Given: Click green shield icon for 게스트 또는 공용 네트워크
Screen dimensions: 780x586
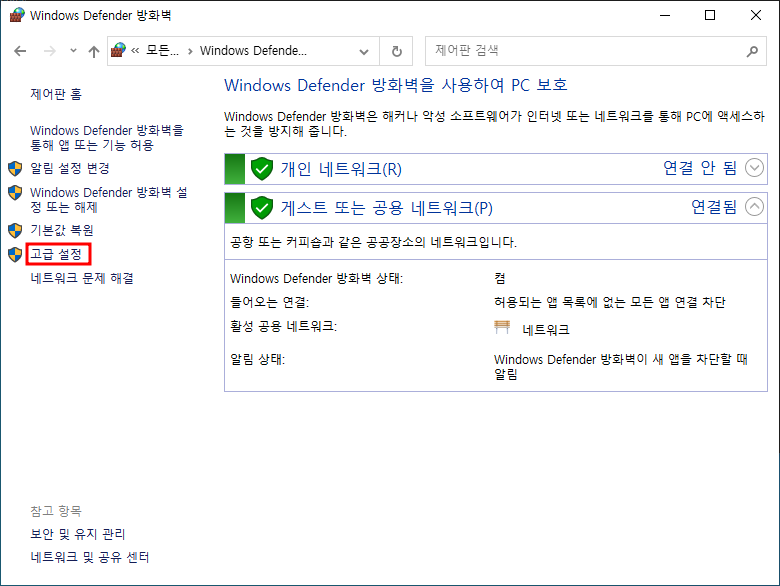Looking at the screenshot, I should [262, 207].
